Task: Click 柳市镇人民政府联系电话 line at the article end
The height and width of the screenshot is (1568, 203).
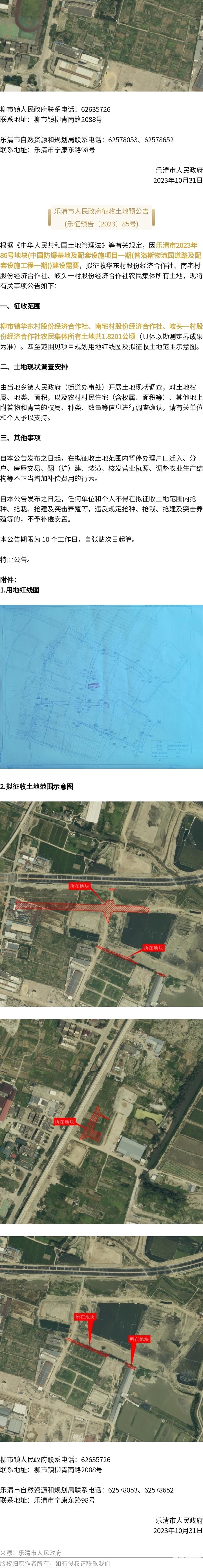Action: [x=56, y=1460]
